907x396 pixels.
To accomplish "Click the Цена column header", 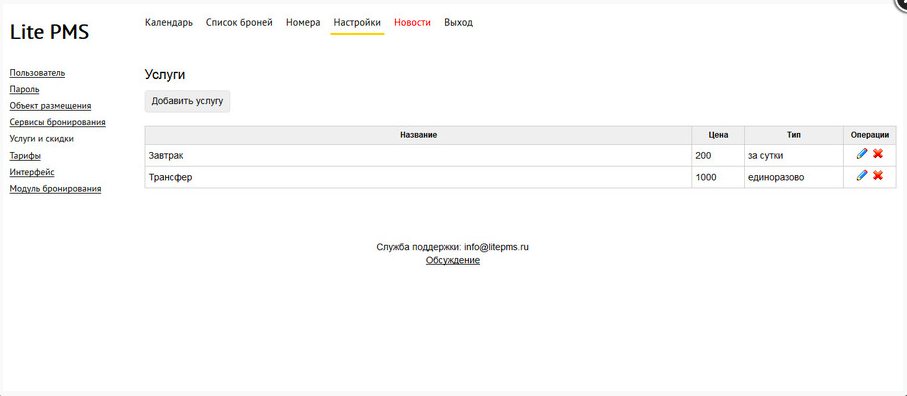I will pos(718,135).
